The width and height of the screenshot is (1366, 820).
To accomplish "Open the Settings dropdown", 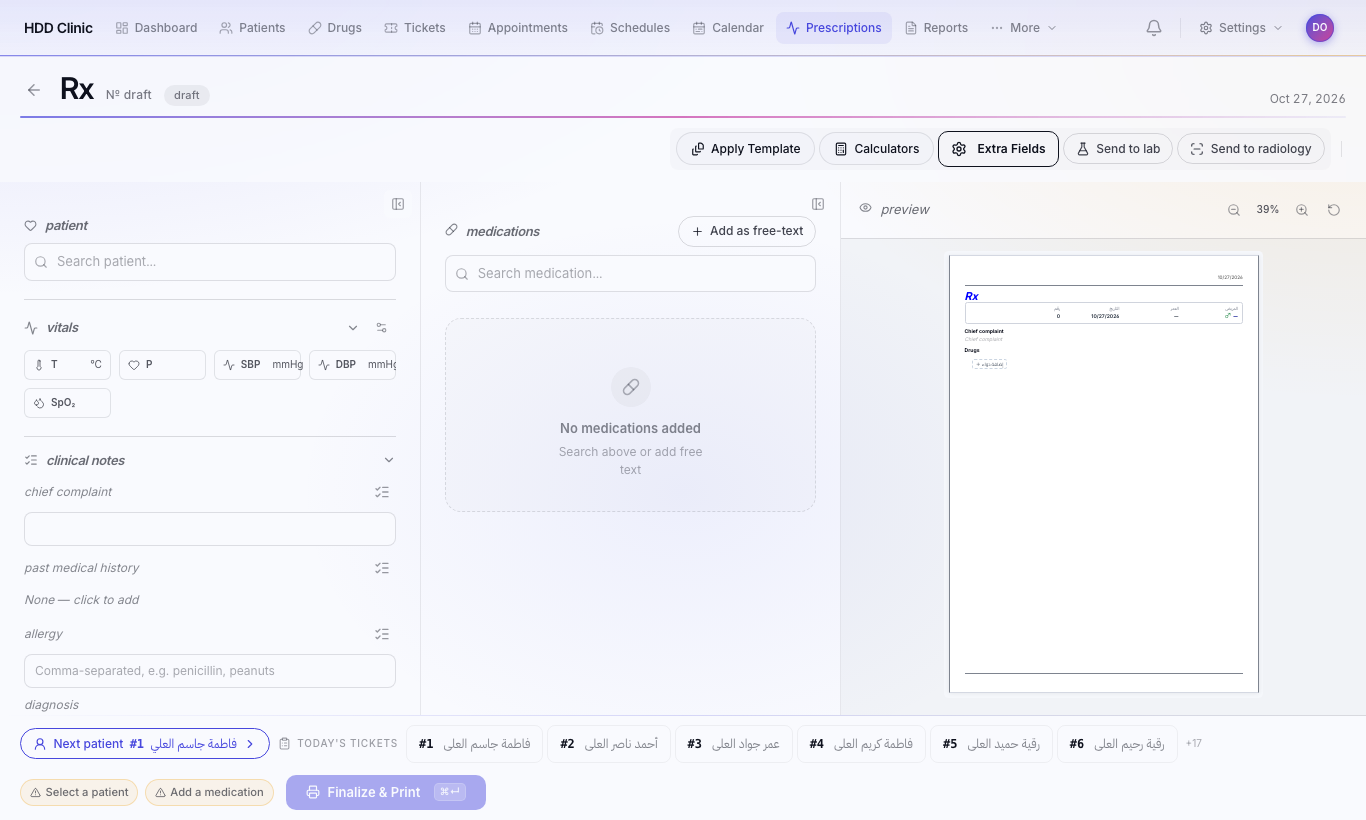I will [x=1241, y=28].
